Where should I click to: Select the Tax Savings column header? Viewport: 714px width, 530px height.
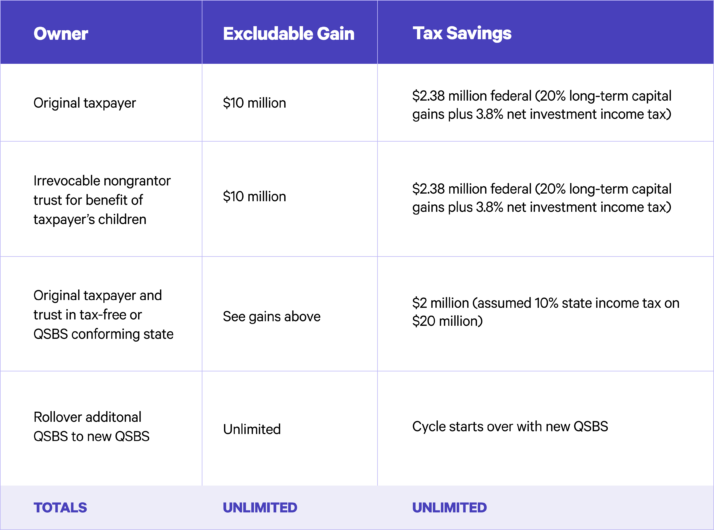[462, 33]
